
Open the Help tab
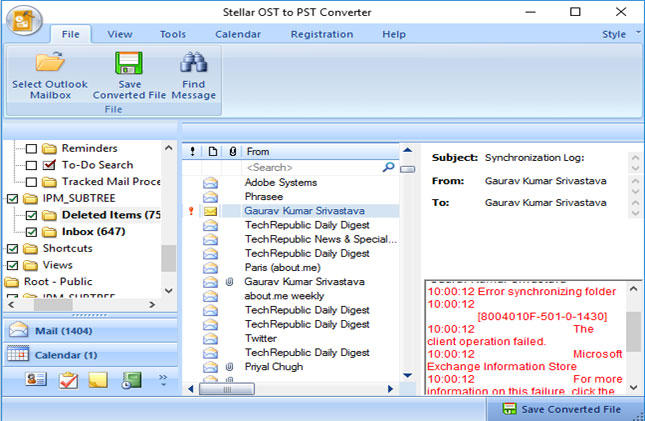(394, 34)
